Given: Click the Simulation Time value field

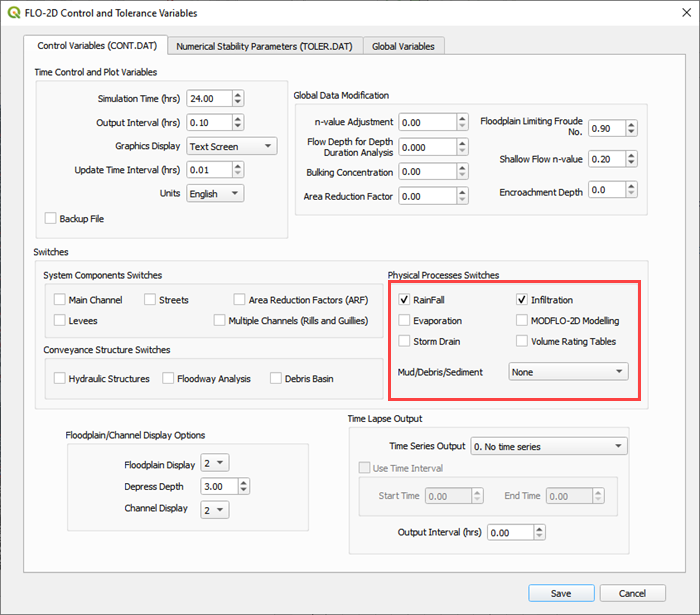Looking at the screenshot, I should (x=208, y=98).
